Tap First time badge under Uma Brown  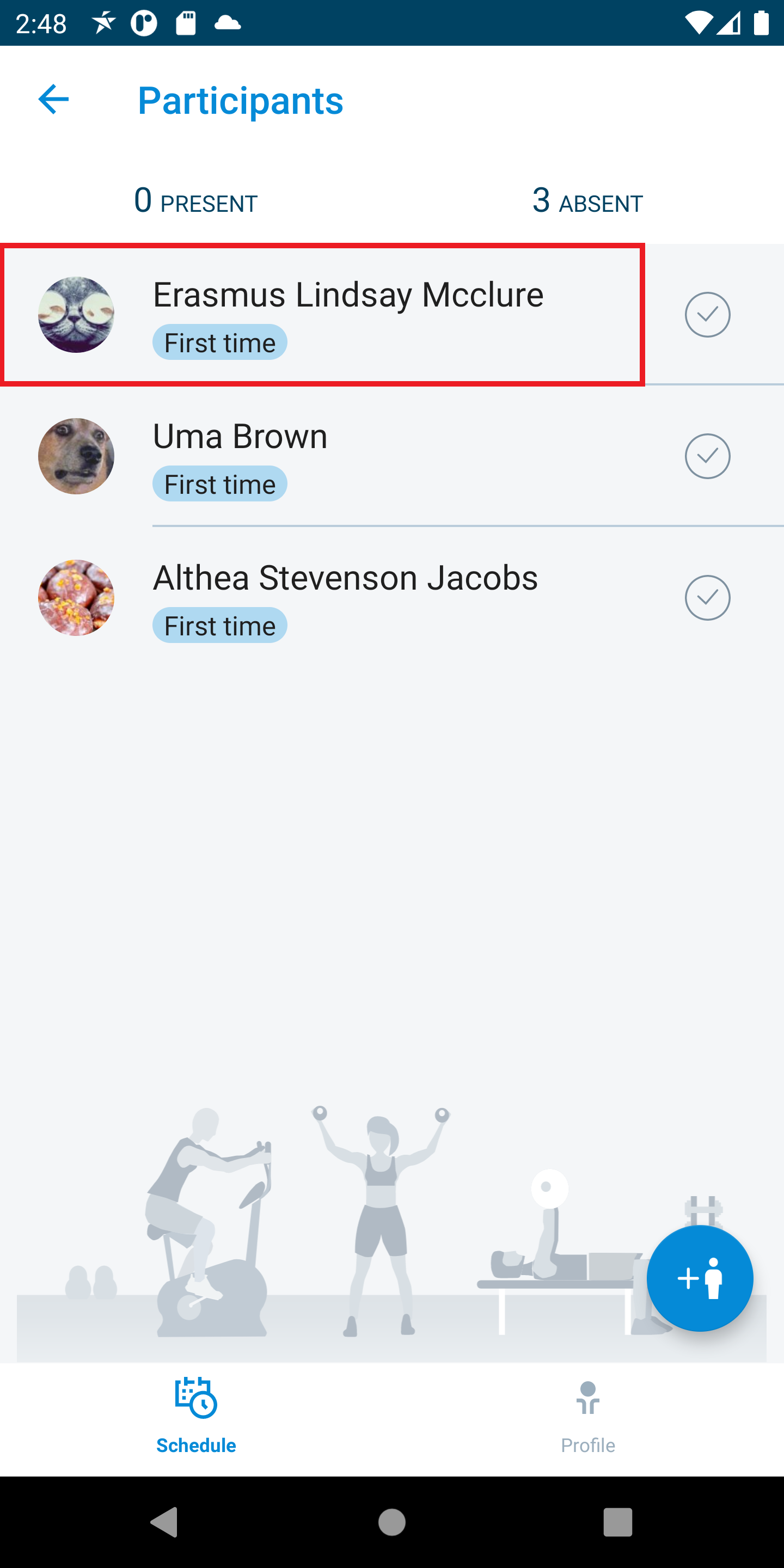pyautogui.click(x=220, y=485)
